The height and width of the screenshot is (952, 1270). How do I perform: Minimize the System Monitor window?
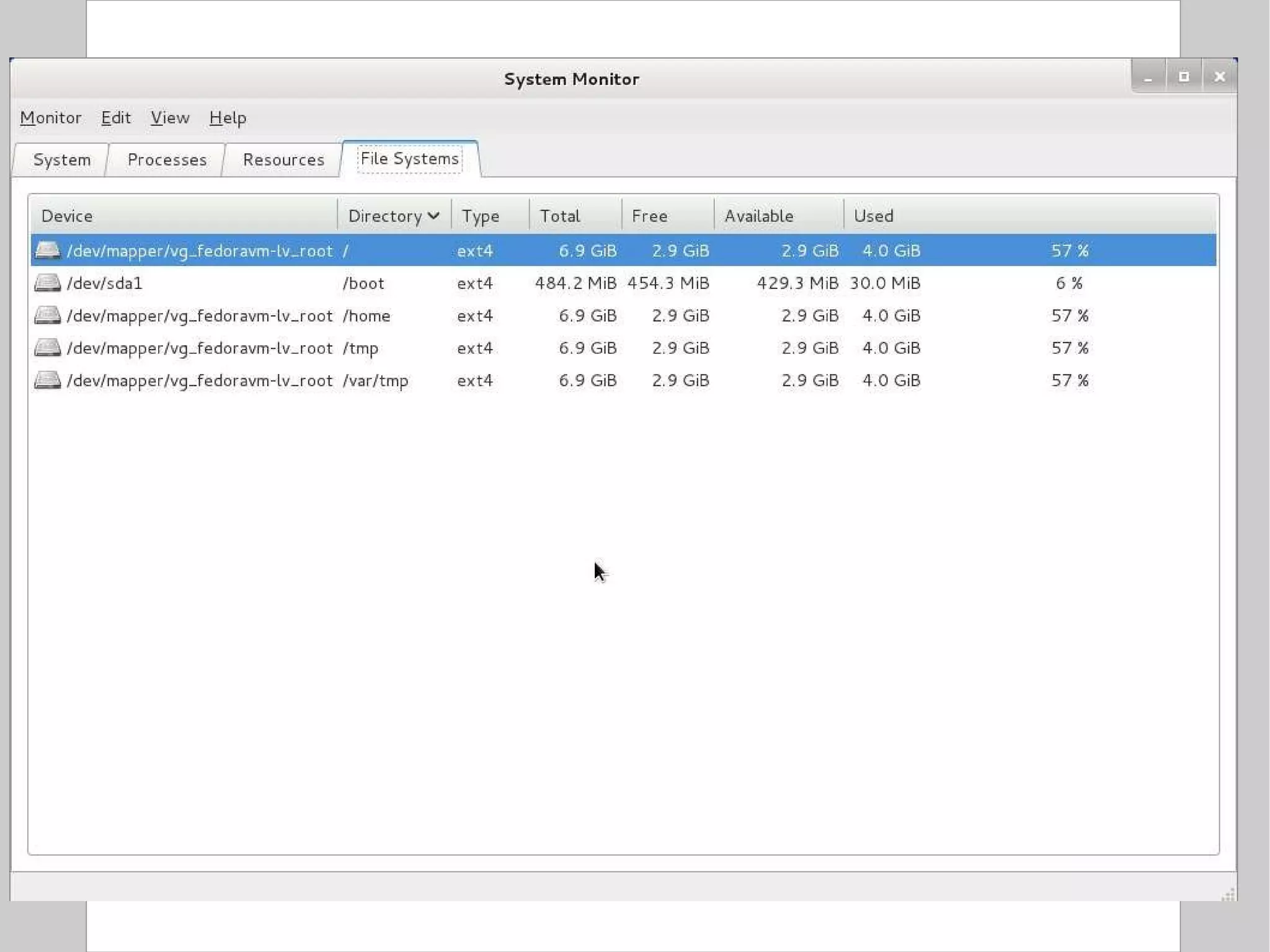pos(1148,77)
